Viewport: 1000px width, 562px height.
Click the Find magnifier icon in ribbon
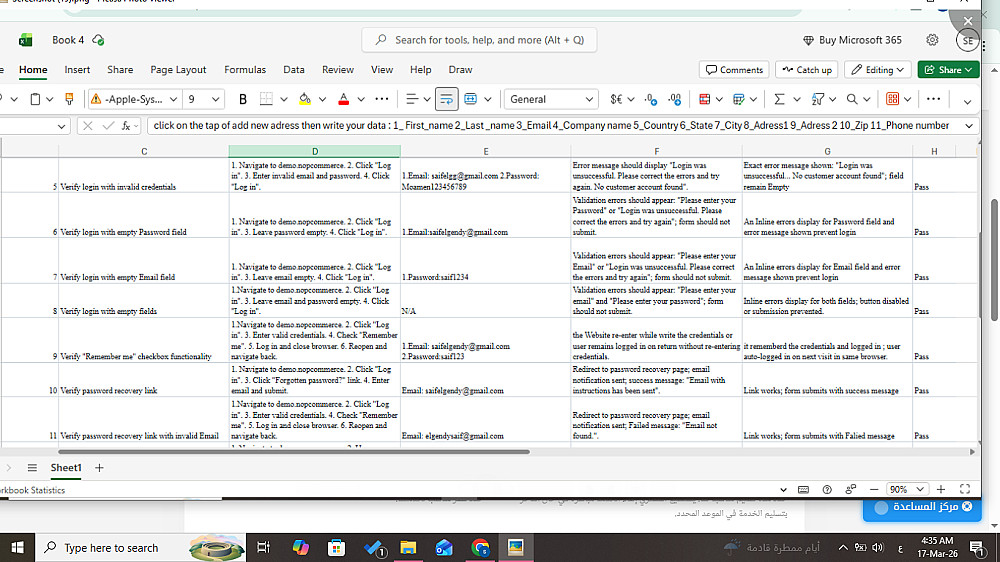[852, 100]
